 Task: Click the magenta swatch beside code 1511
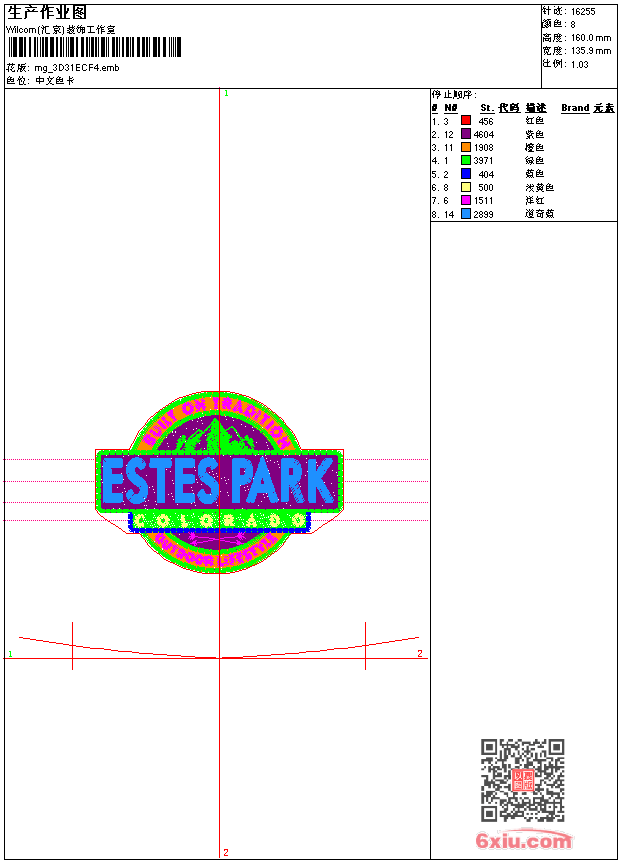pyautogui.click(x=466, y=200)
